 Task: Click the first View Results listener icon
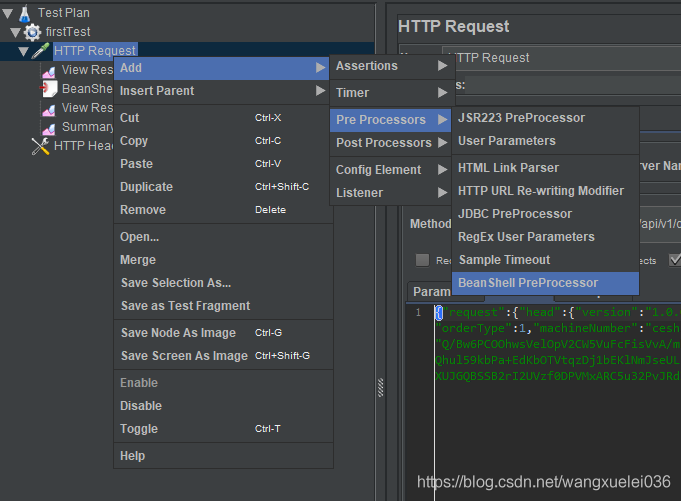coord(48,70)
